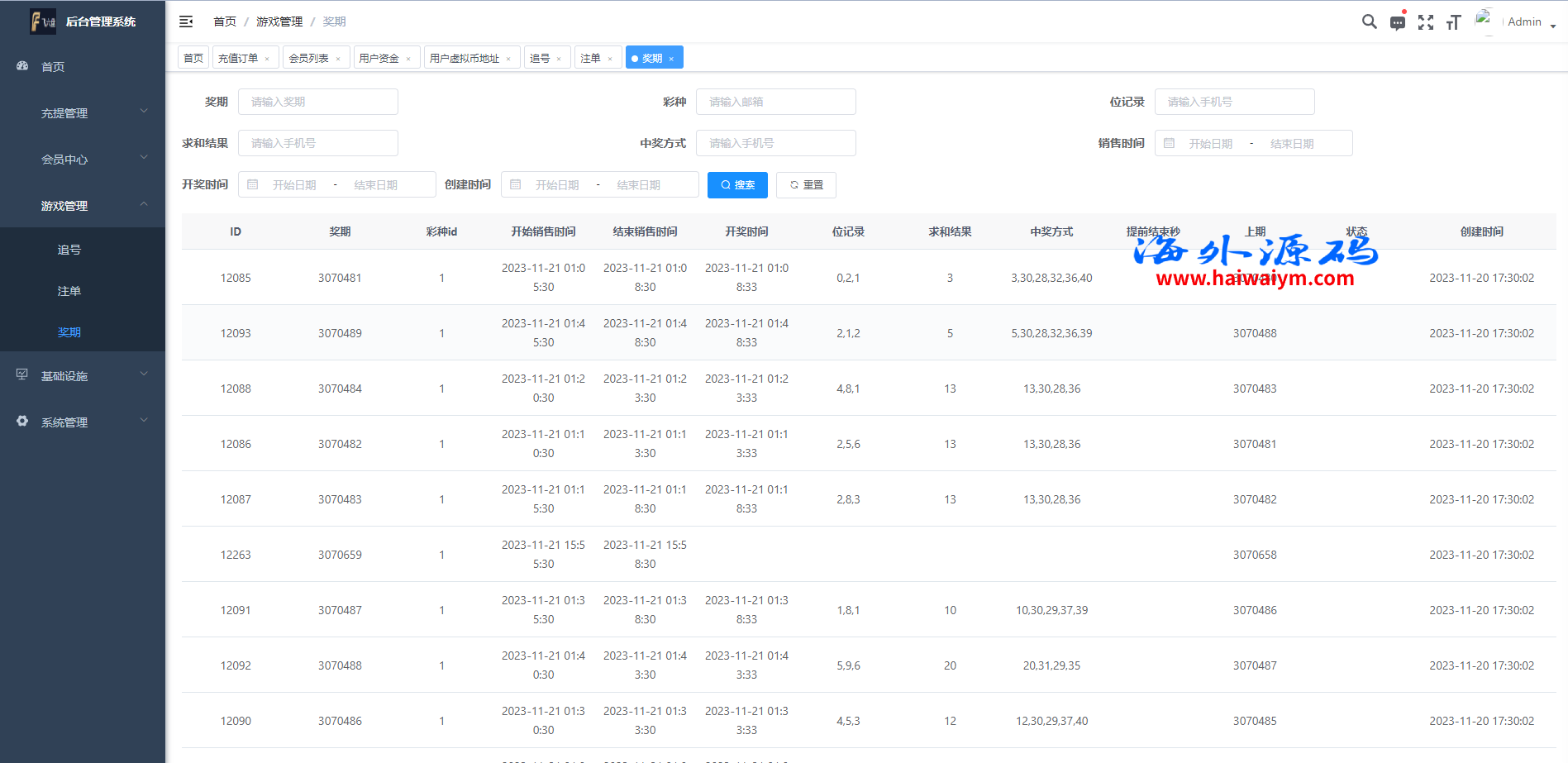Click the calendar icon in 开奖时间 field
The height and width of the screenshot is (763, 1568).
pos(253,184)
